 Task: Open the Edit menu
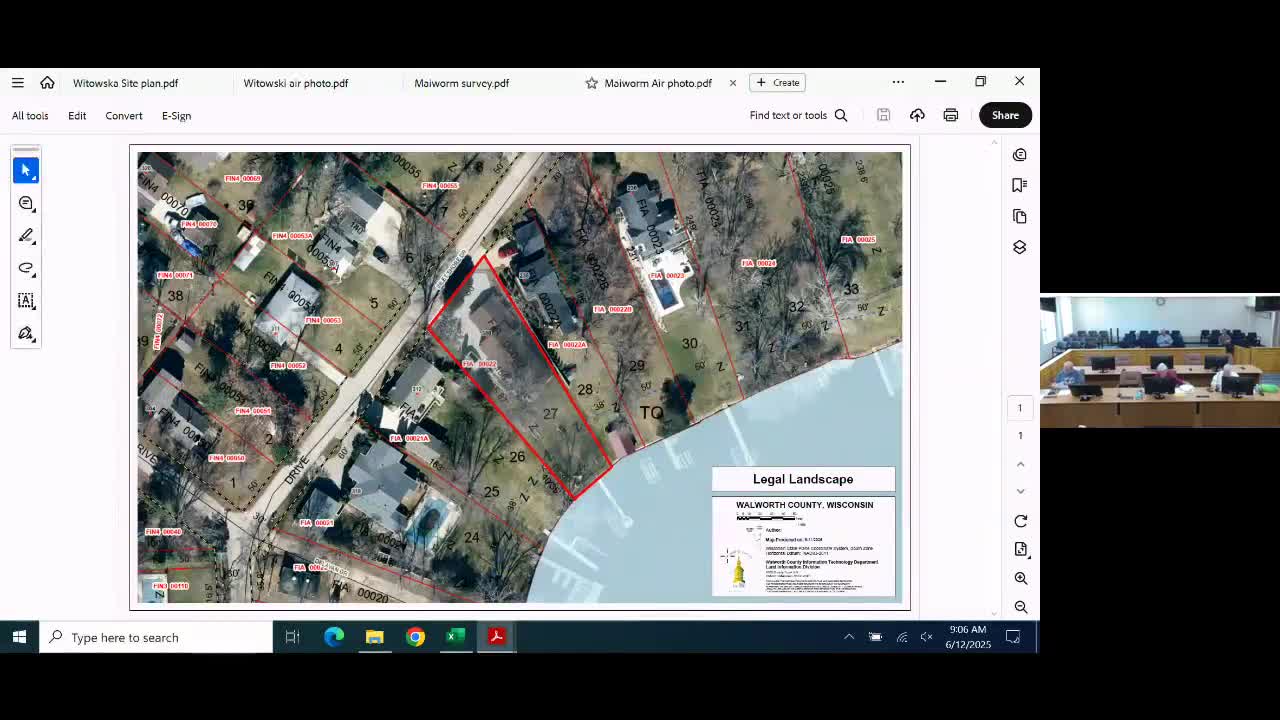pos(77,115)
